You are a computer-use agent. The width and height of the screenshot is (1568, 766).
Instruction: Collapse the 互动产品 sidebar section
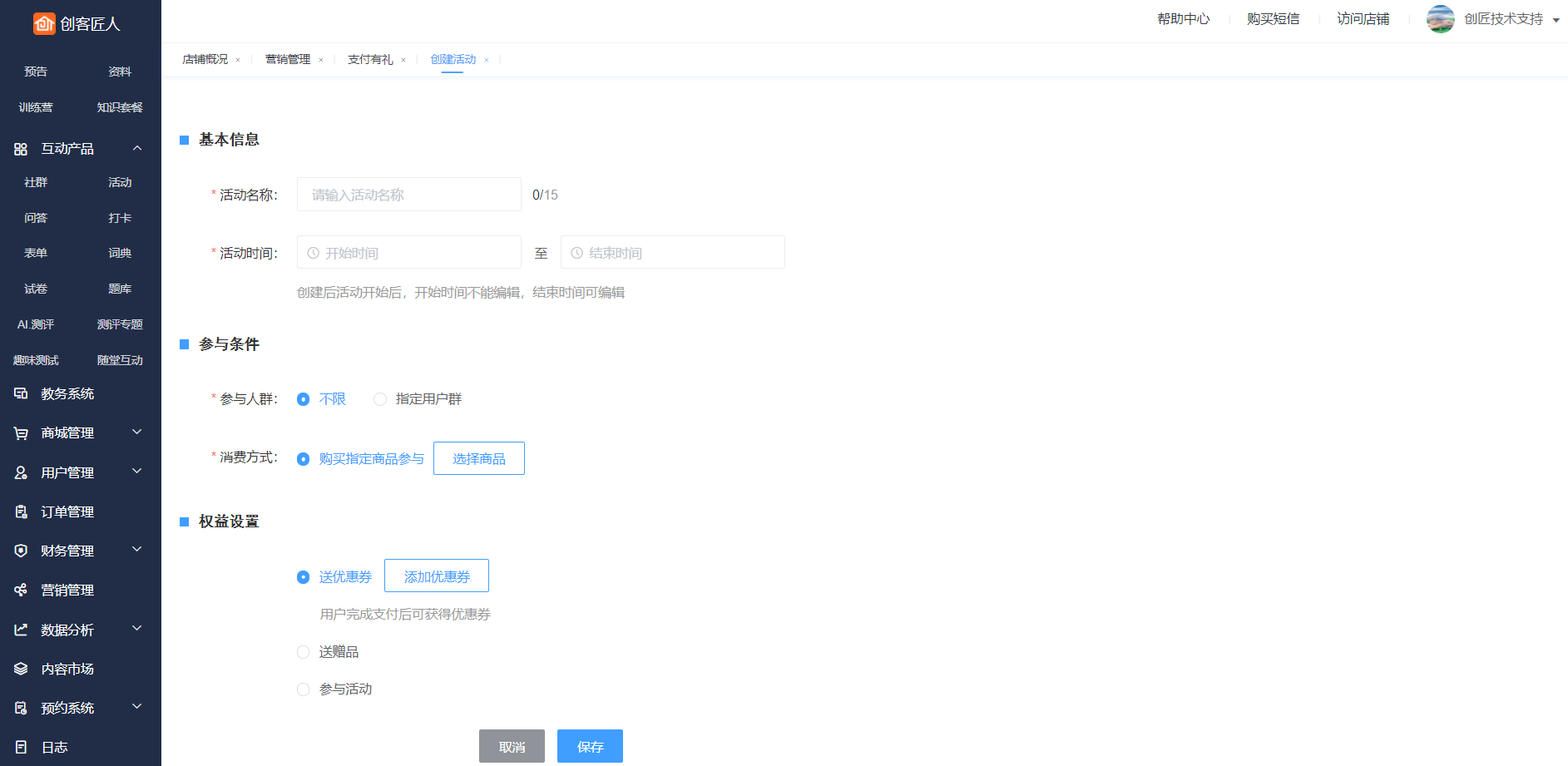pos(137,148)
